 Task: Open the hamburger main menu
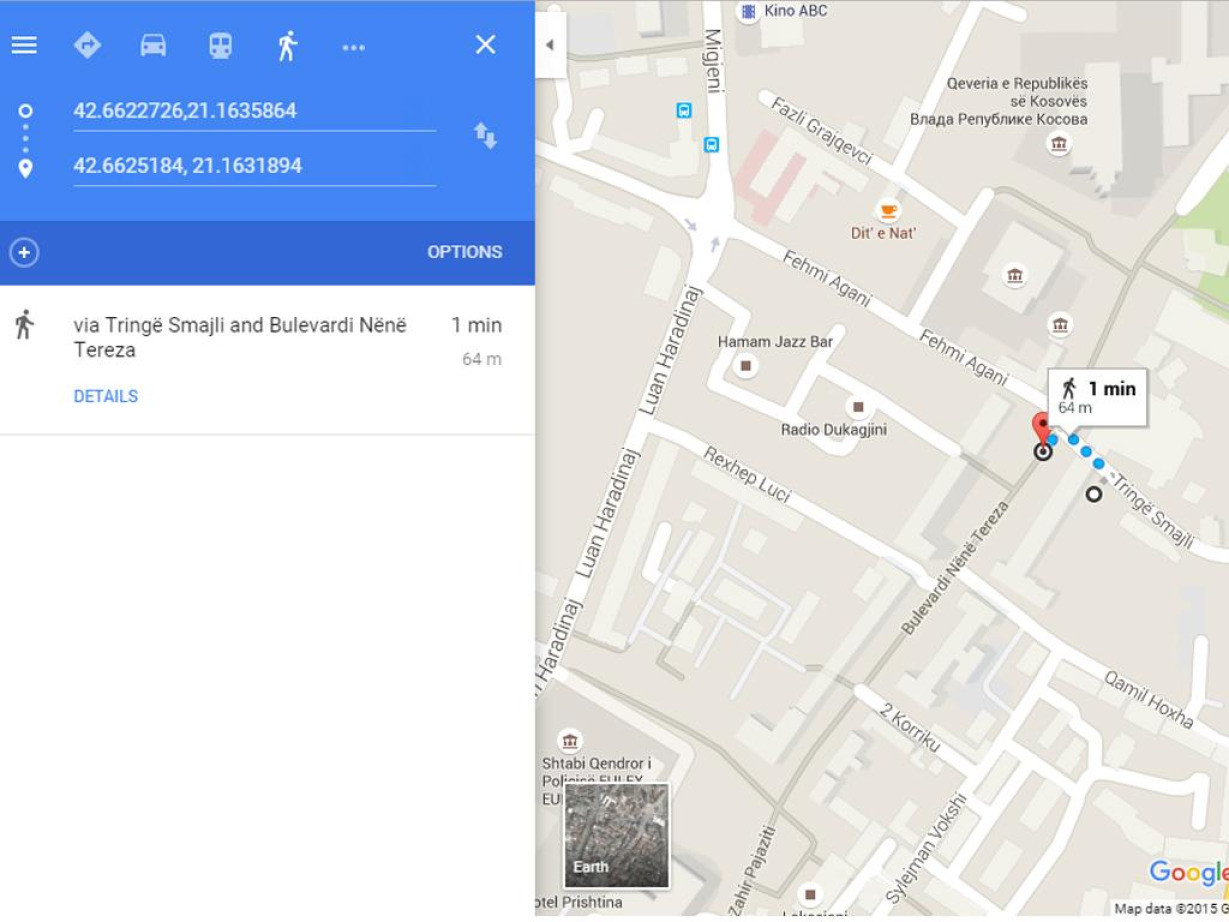coord(24,45)
